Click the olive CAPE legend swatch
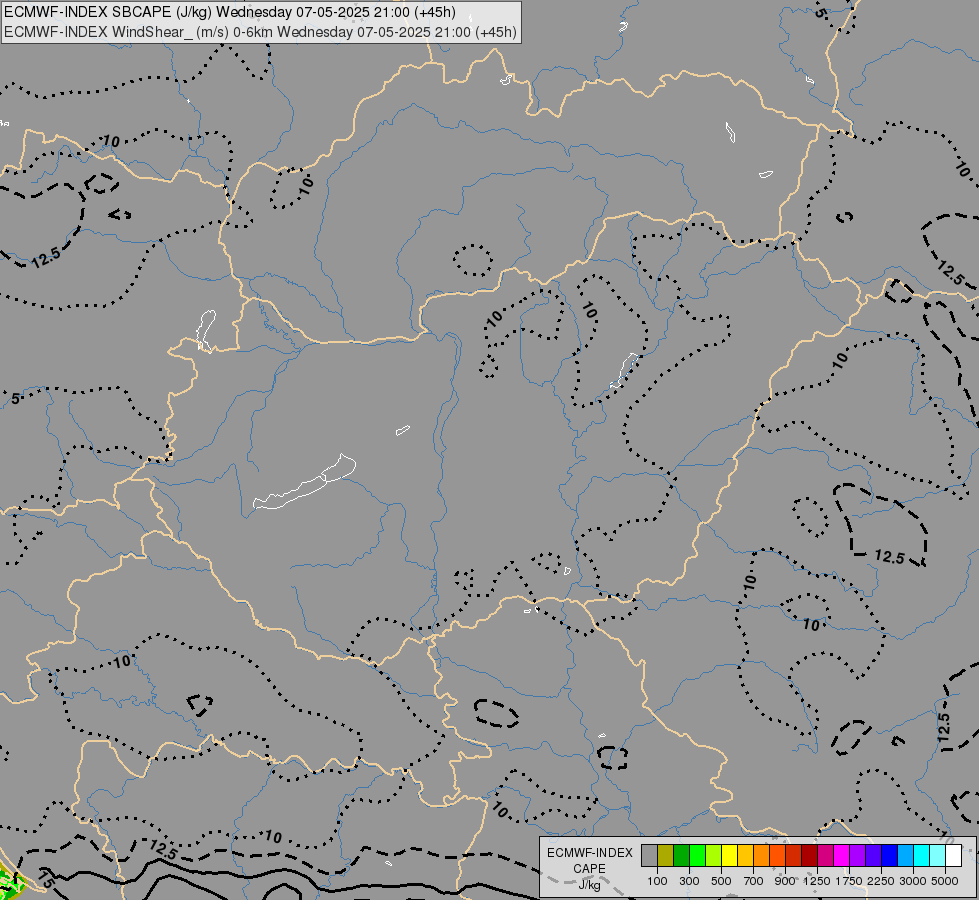Screen dimensions: 979x900 click(x=666, y=855)
